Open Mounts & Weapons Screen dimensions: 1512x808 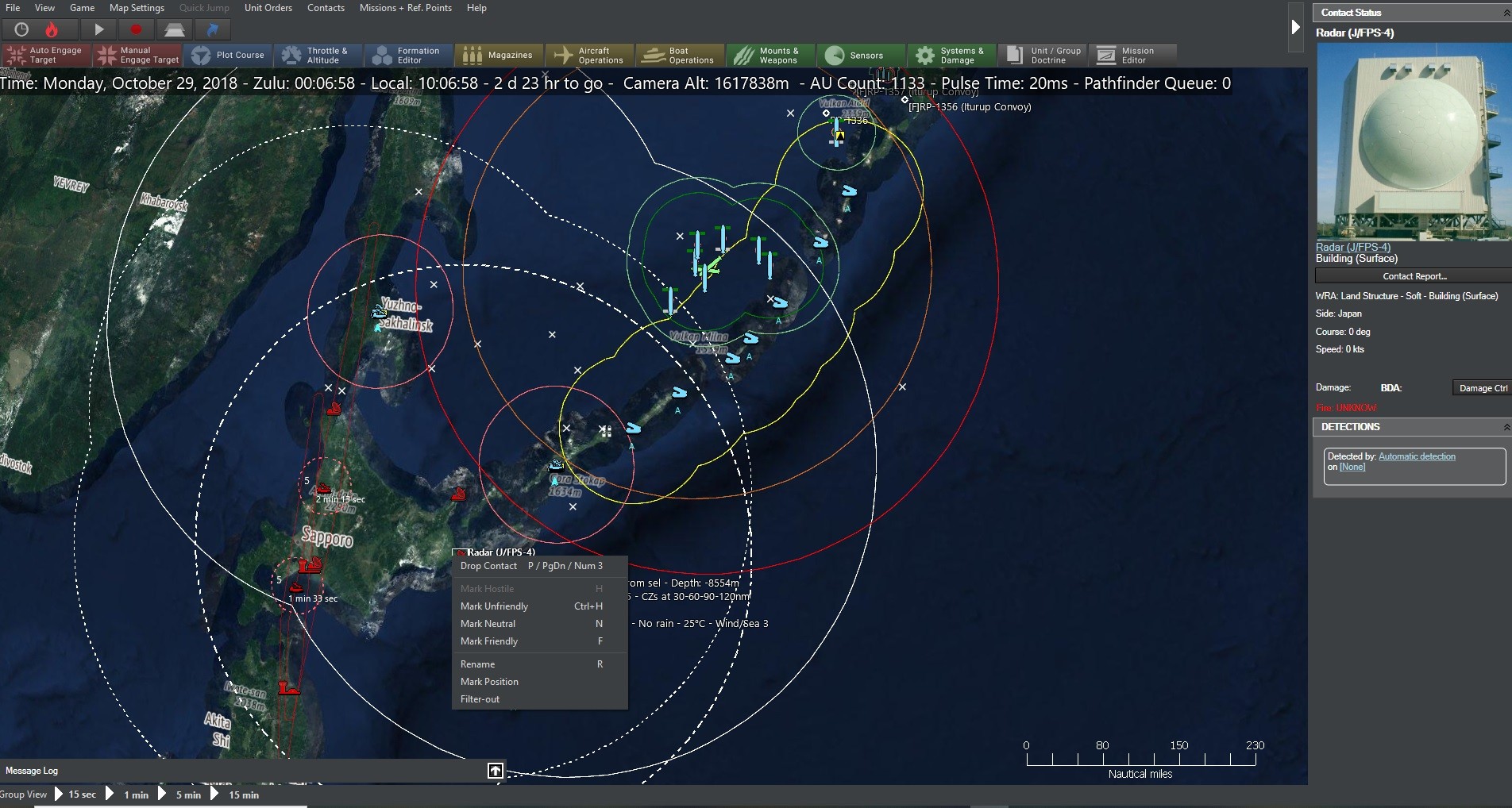(769, 55)
